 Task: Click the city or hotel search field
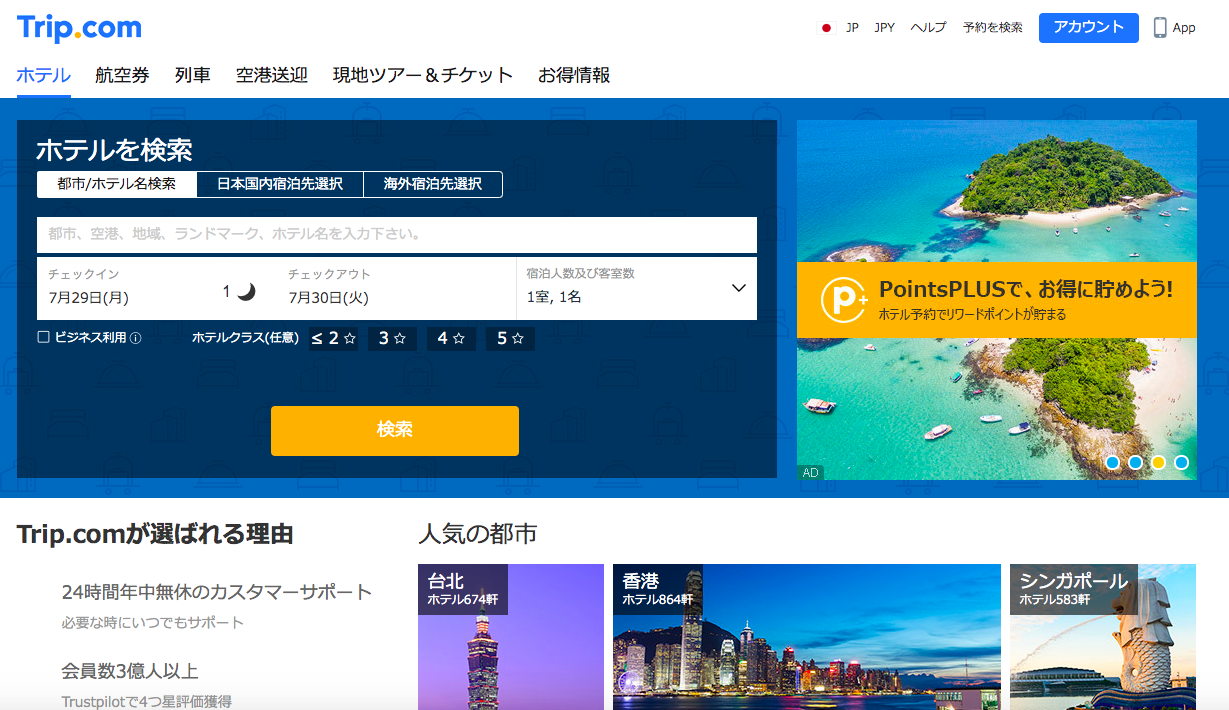396,235
